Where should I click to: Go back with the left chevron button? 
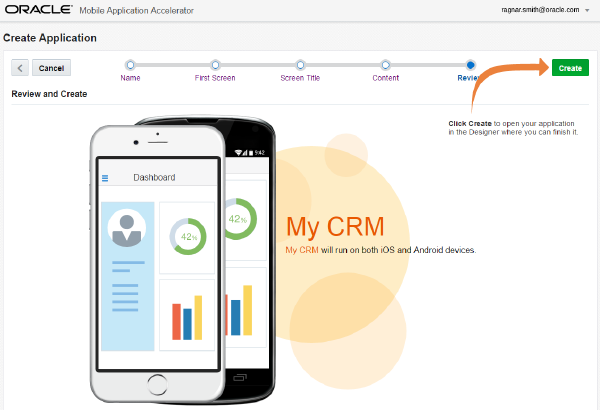click(20, 68)
